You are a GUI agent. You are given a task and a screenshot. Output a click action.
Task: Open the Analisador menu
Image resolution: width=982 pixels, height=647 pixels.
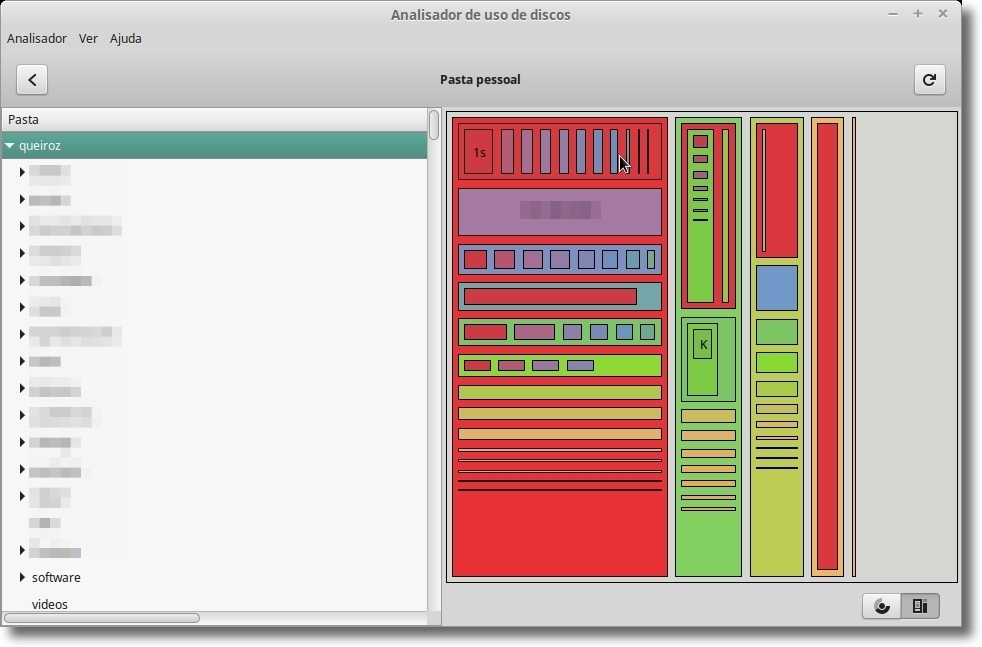coord(37,39)
